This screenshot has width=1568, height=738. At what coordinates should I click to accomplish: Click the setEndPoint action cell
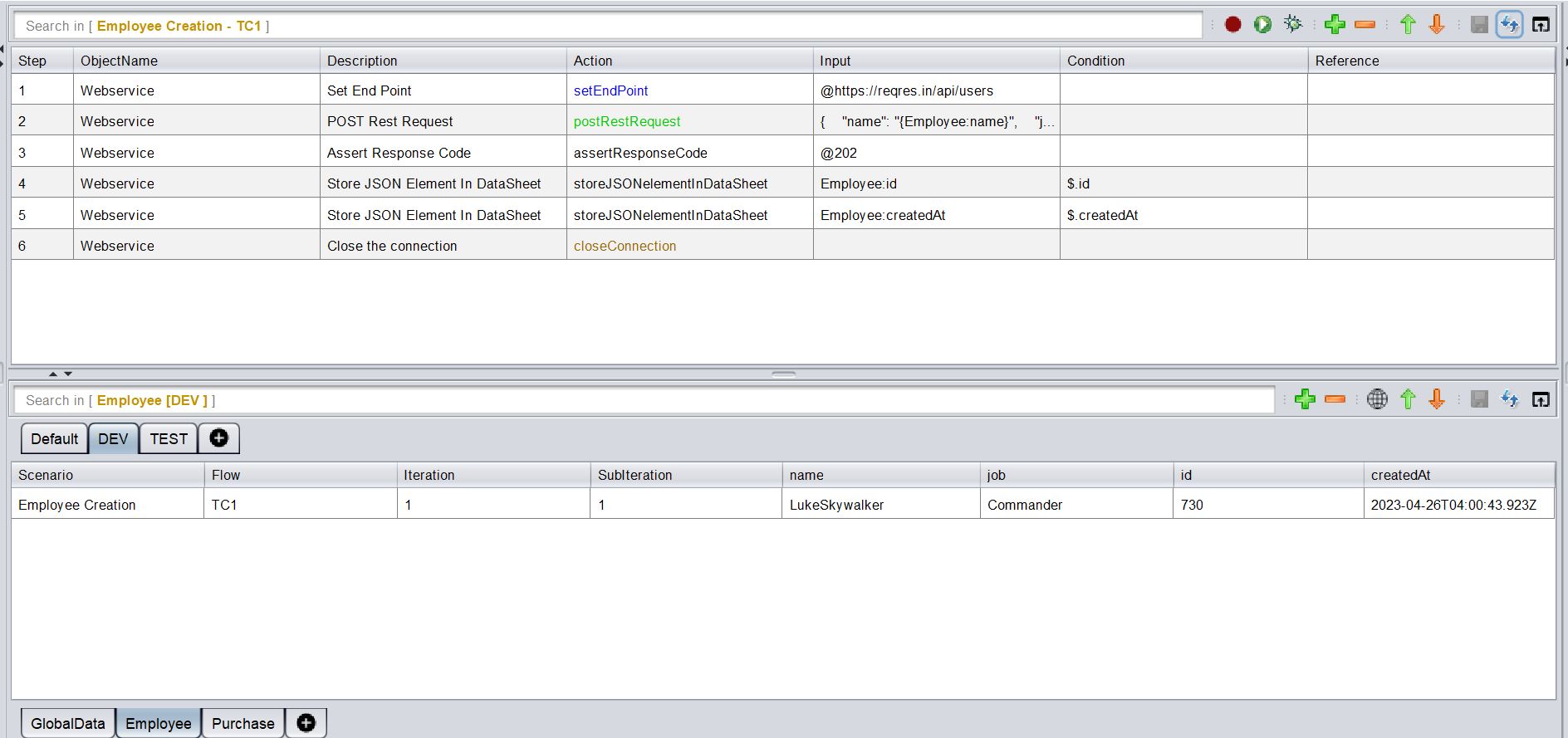(x=689, y=90)
